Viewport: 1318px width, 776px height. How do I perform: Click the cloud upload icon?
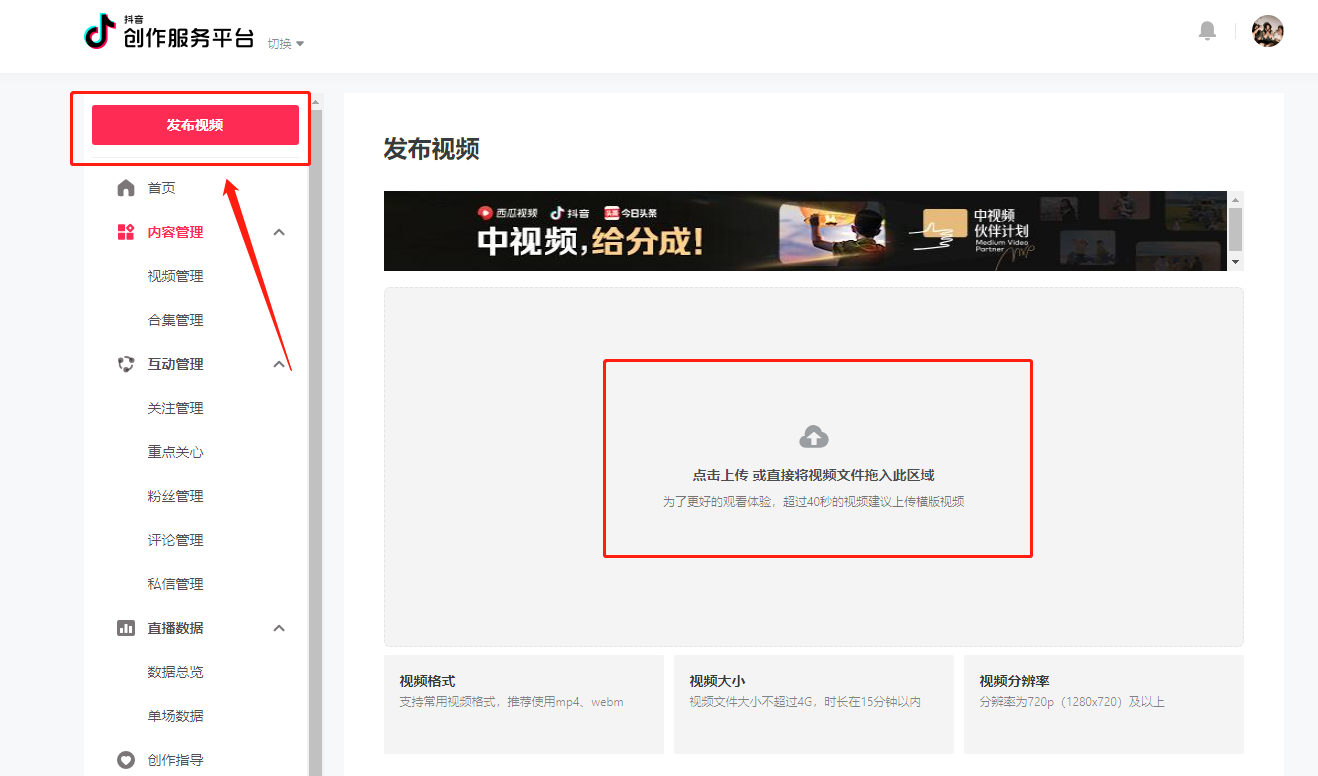point(815,434)
